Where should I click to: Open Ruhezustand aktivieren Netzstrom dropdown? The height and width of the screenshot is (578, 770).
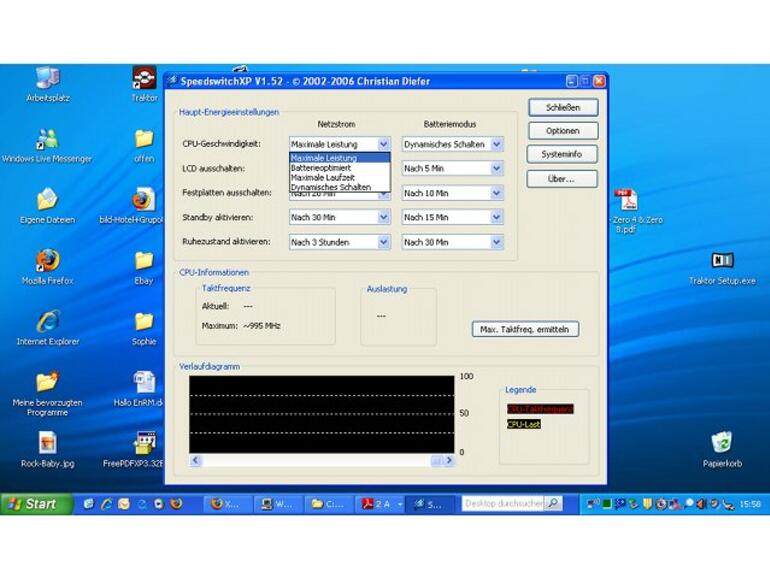(x=383, y=242)
